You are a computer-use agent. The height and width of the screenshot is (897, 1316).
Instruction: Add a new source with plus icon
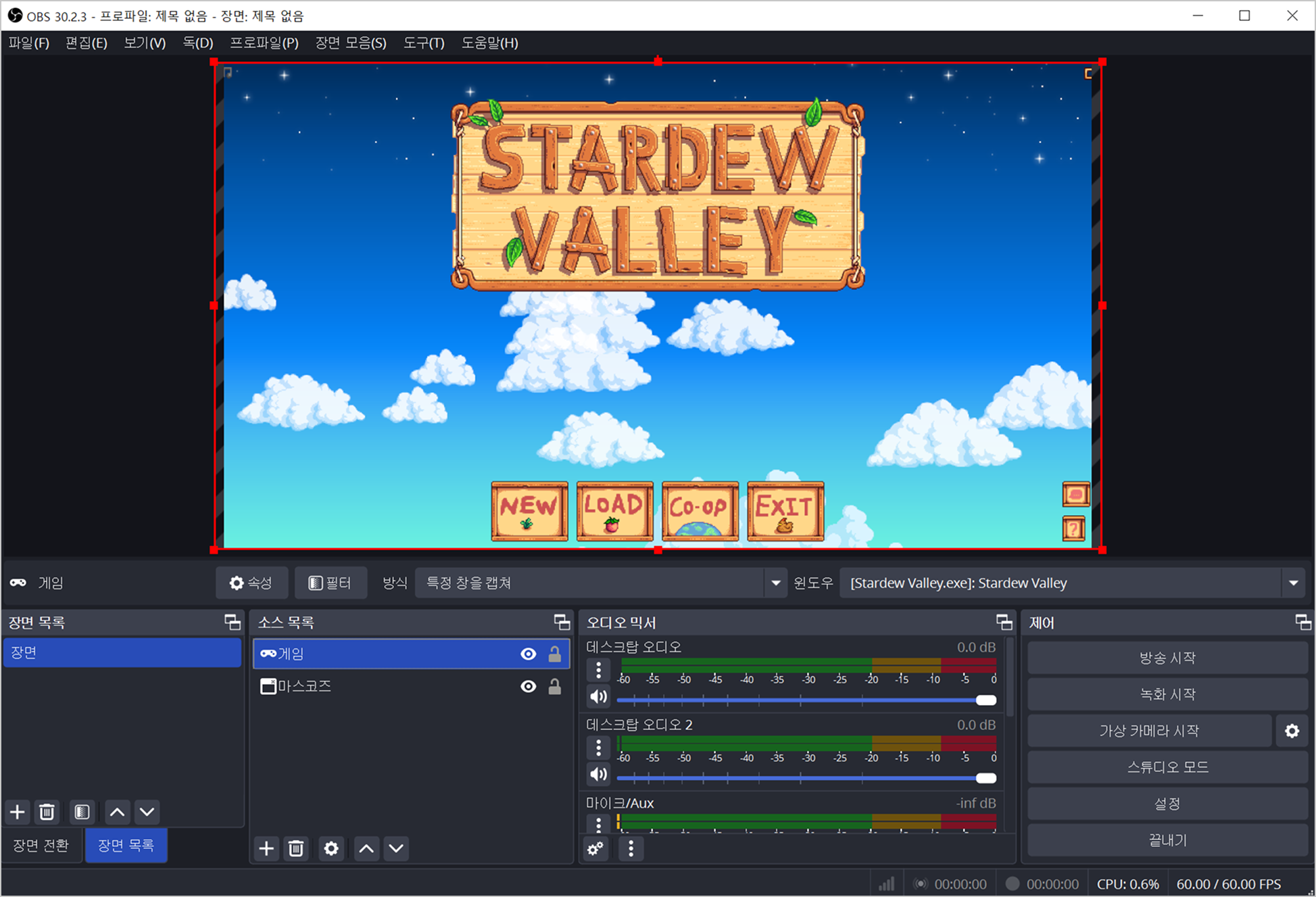tap(266, 848)
